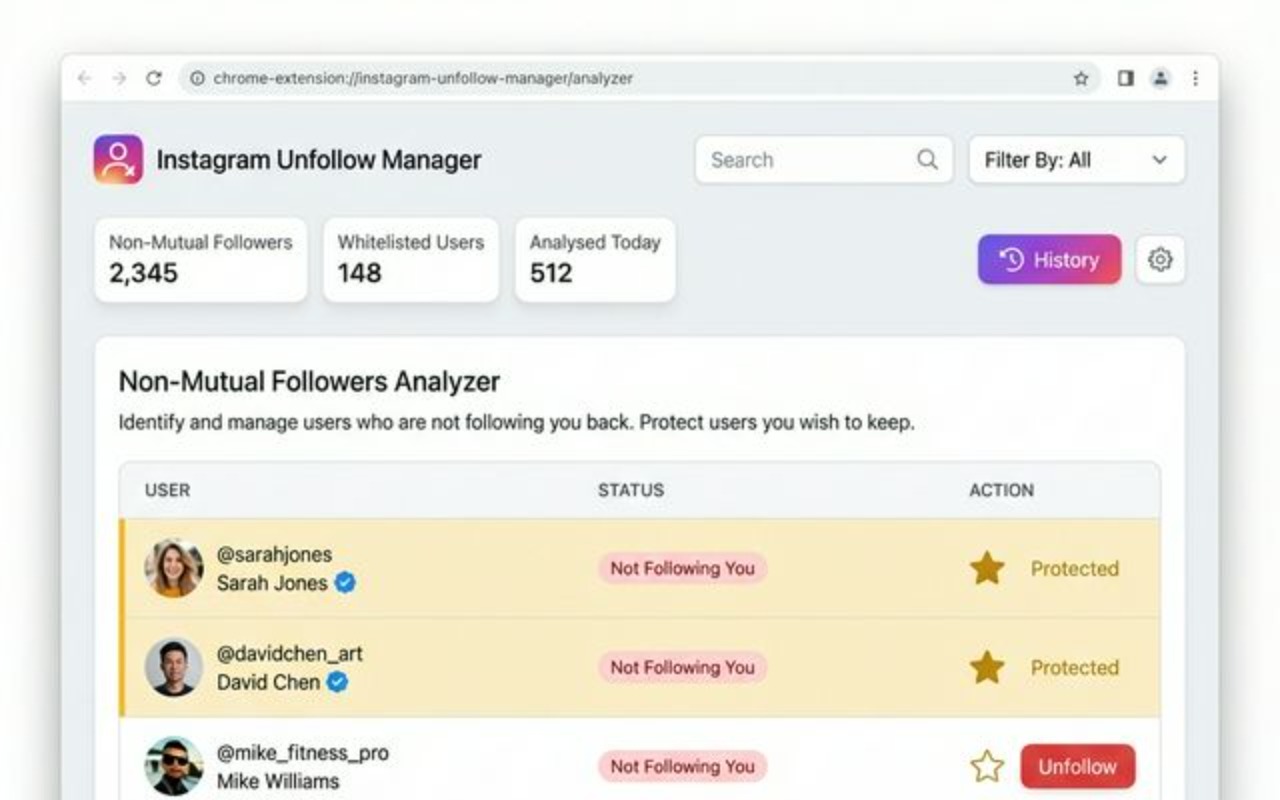Click the History button
1280x800 pixels.
1048,259
